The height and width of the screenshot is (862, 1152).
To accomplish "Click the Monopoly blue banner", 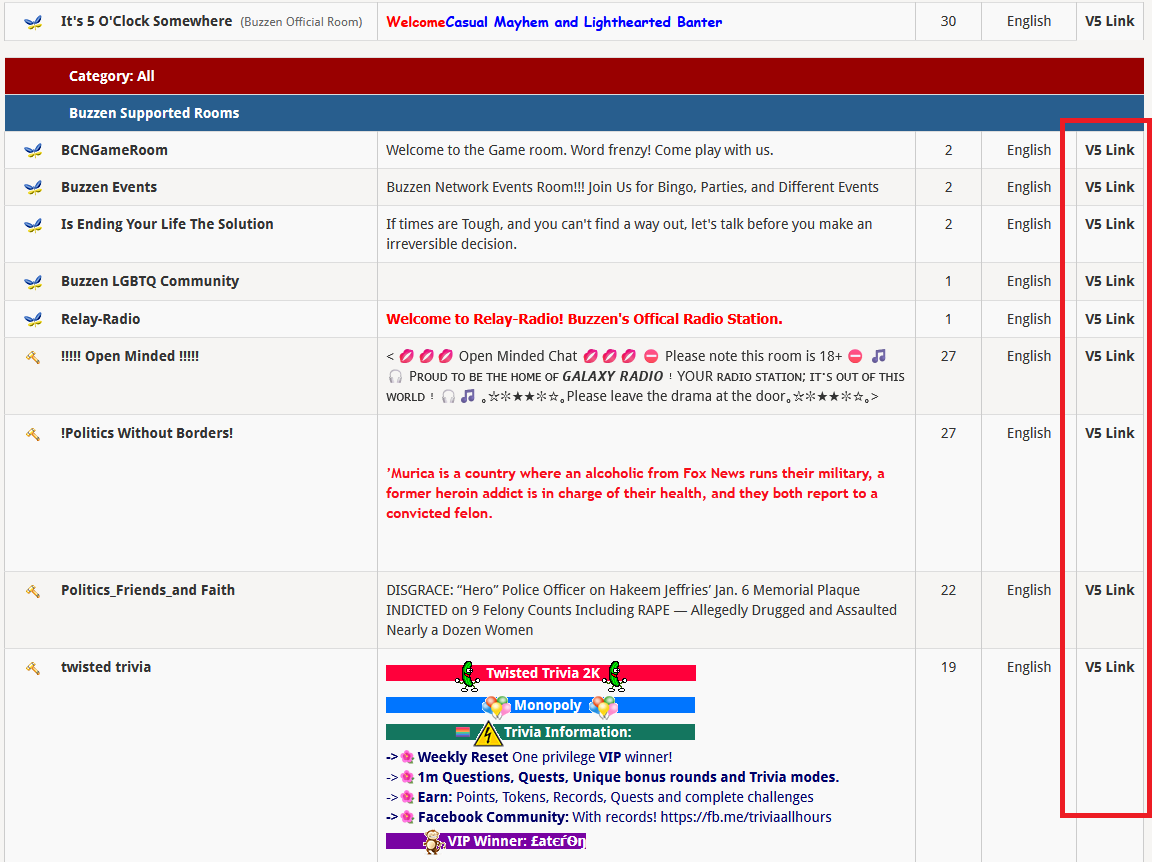I will coord(541,705).
